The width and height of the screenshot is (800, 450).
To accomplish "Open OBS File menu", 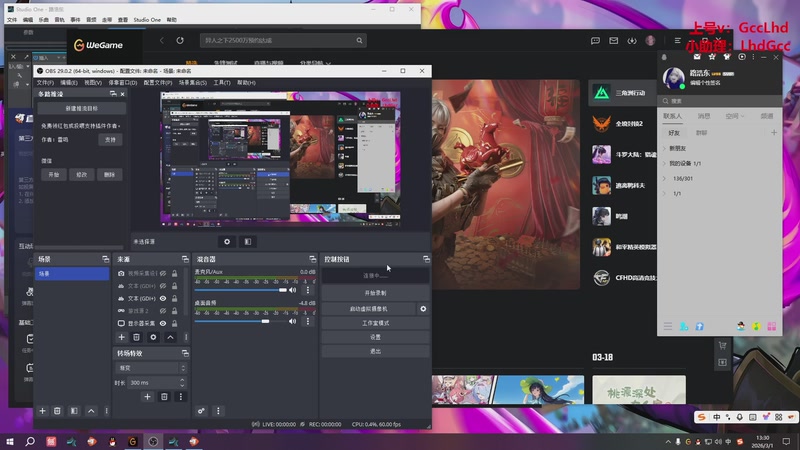I will tap(45, 83).
